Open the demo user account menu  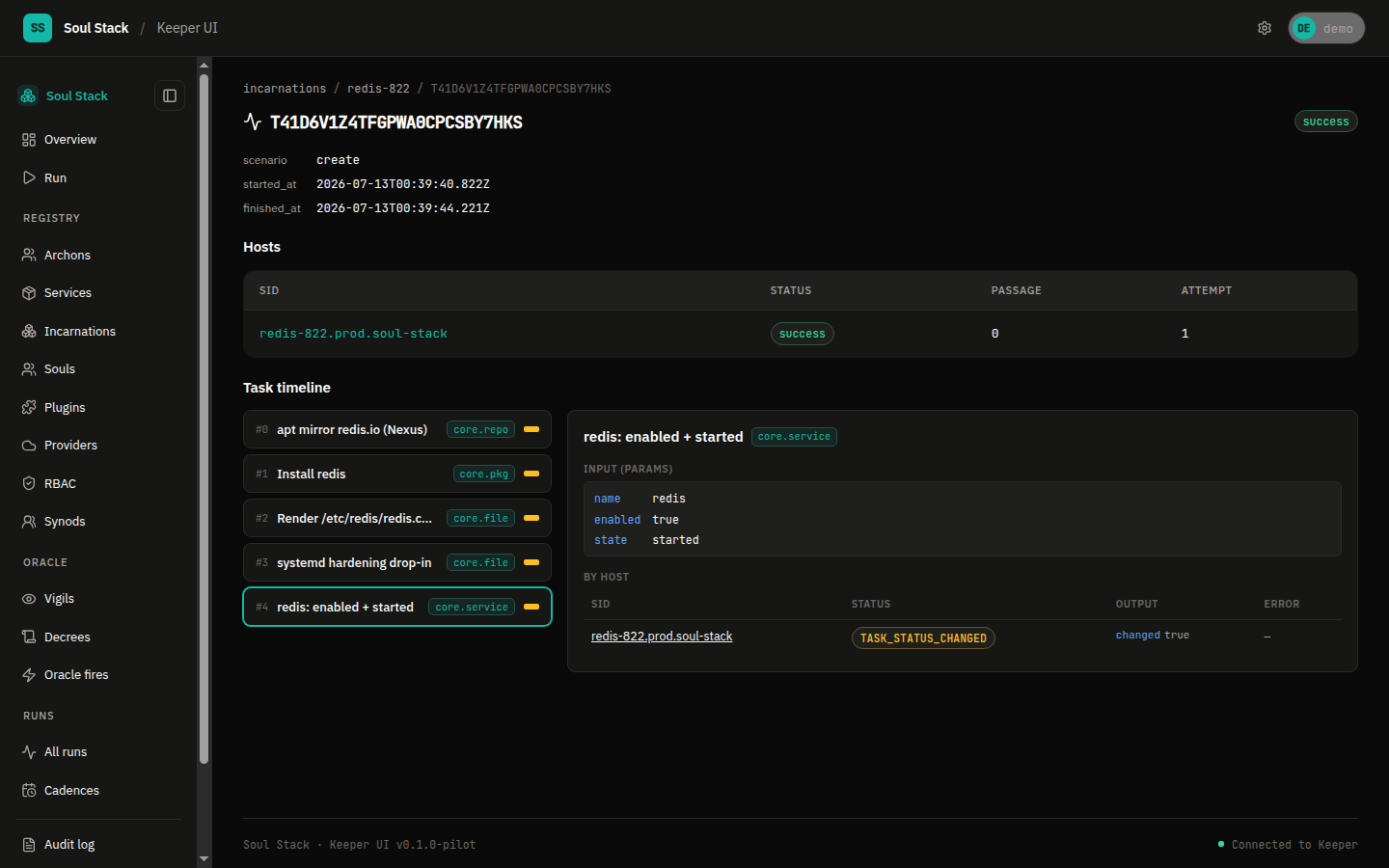[1326, 28]
